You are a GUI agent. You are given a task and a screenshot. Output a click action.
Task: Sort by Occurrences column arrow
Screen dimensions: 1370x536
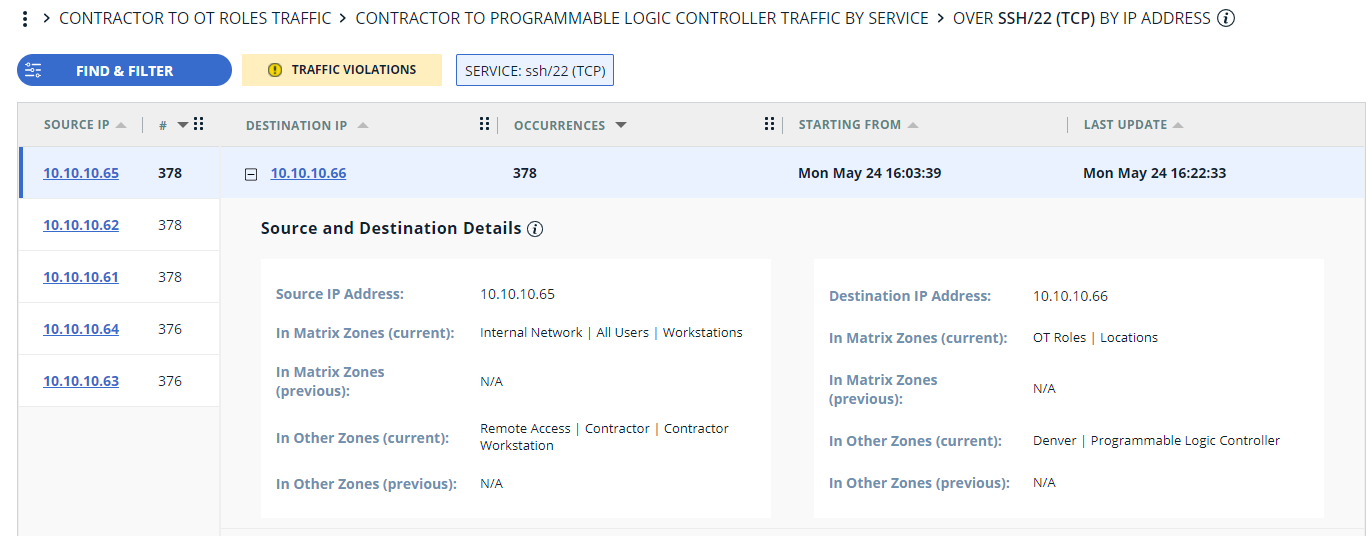[621, 125]
